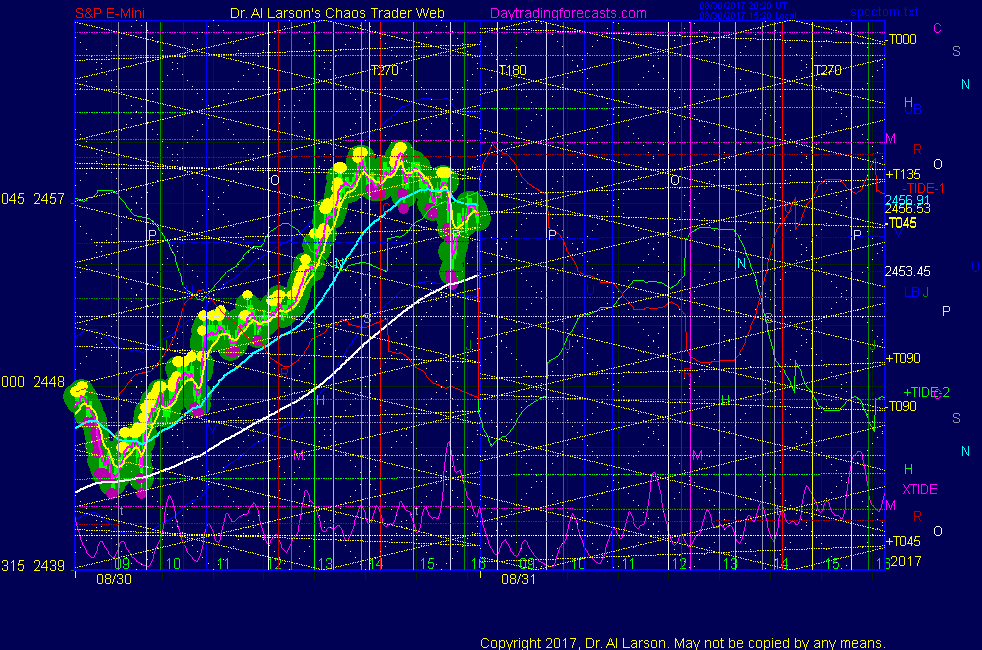Select the "08/30" date label
The image size is (982, 650).
(x=114, y=579)
